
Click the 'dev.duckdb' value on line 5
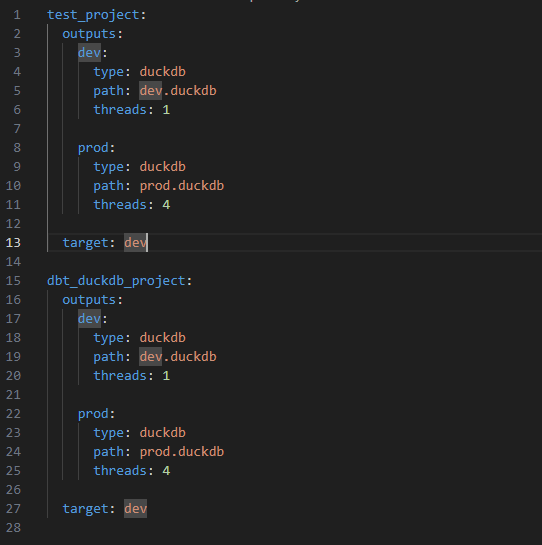click(178, 91)
